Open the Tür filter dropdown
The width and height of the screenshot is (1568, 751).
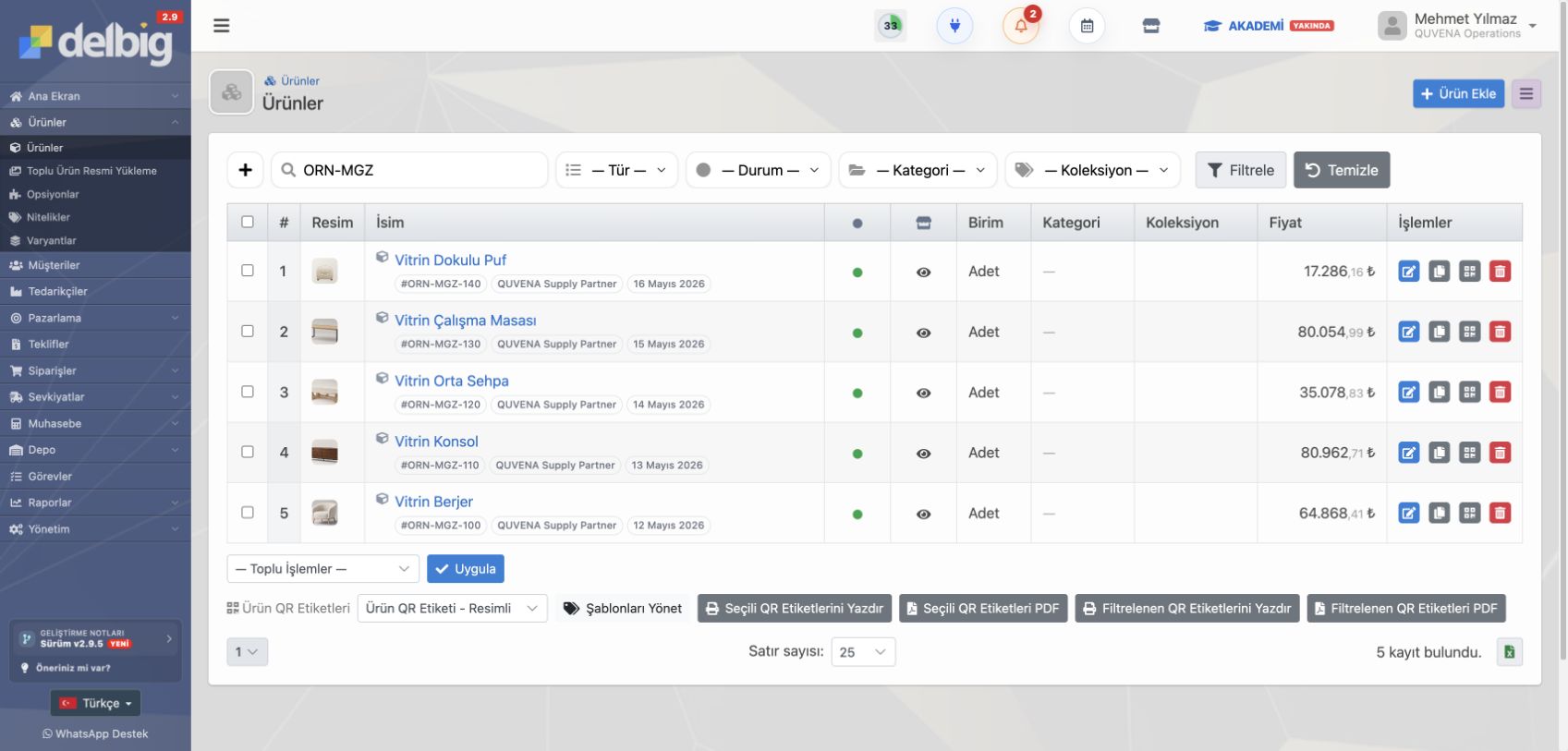(x=616, y=170)
